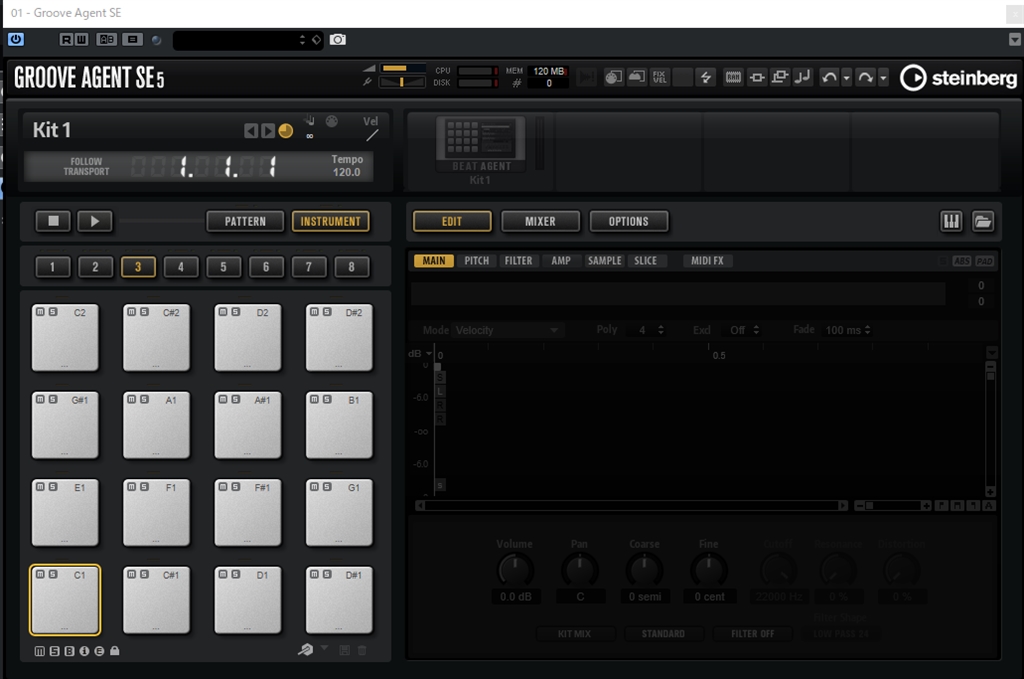This screenshot has width=1024, height=679.
Task: Click the wrench tuning icon
Action: (x=368, y=82)
